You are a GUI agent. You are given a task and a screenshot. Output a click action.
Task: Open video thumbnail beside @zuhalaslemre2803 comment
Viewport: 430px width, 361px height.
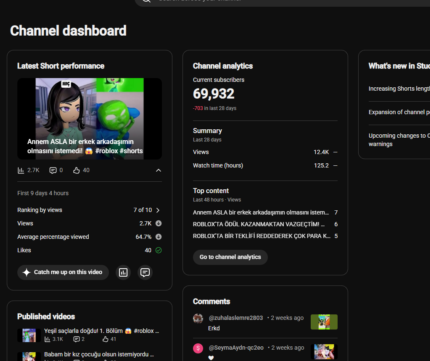(324, 322)
